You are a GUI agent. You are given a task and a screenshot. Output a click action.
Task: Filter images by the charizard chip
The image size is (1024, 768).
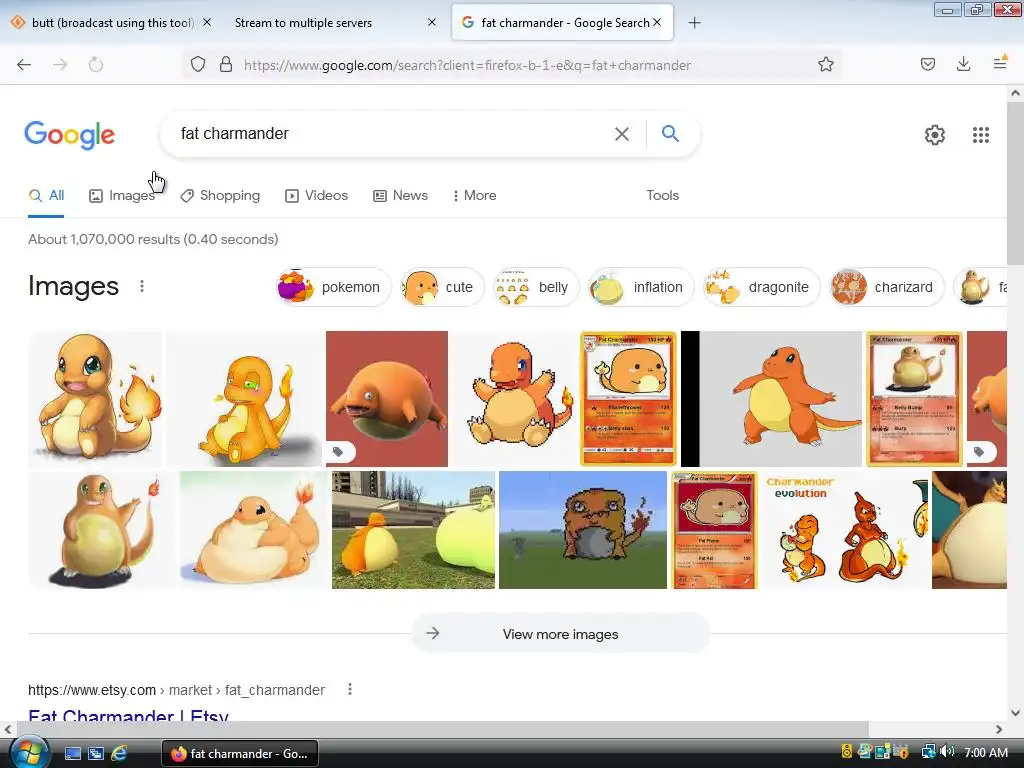coord(886,287)
